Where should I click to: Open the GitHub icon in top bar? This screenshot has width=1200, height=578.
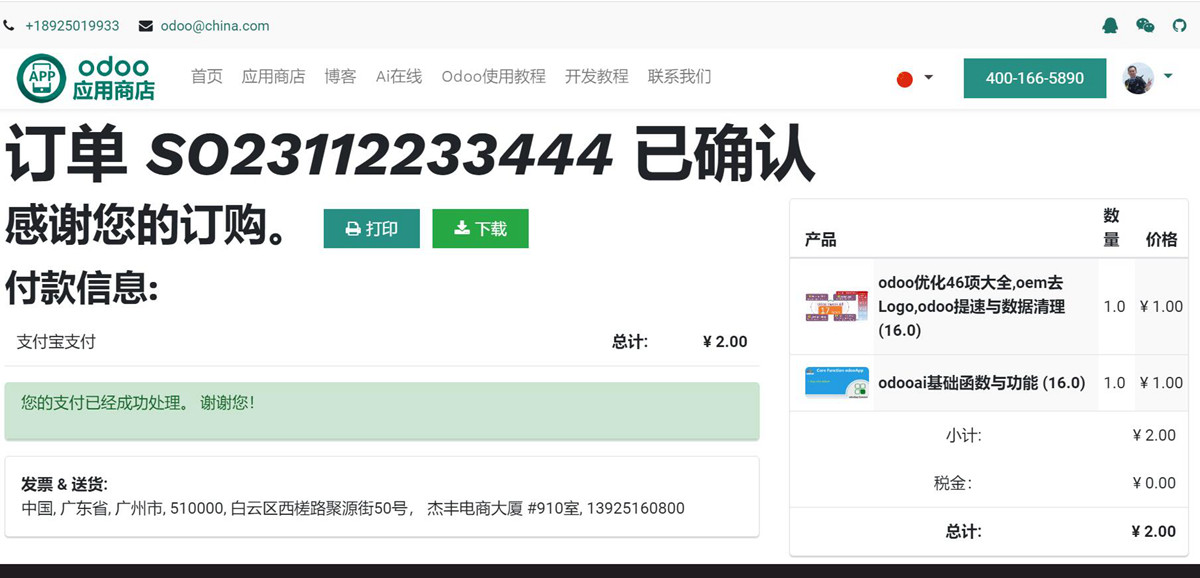tap(1179, 26)
